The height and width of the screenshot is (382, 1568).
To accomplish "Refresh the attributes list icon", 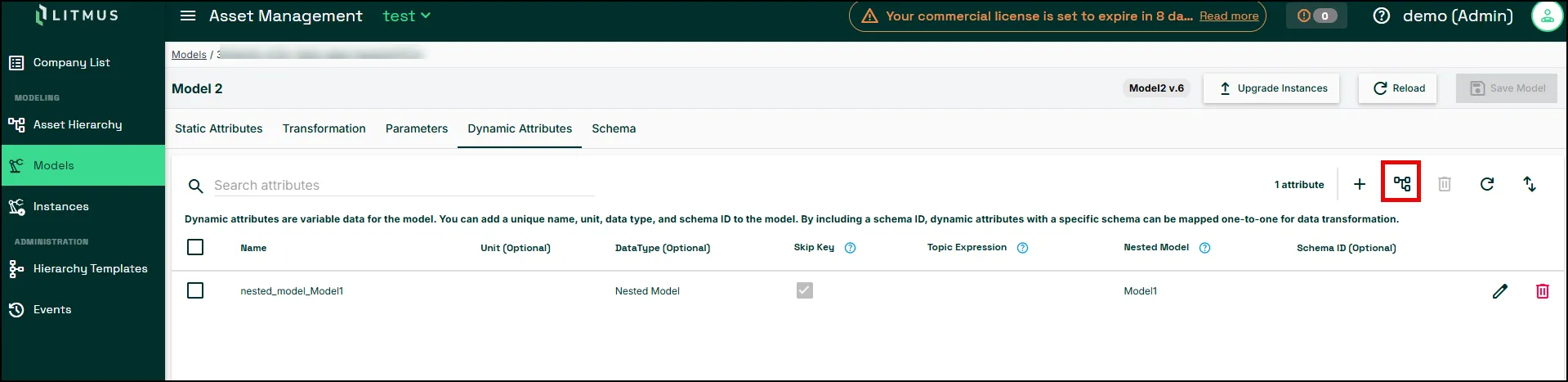I will [1487, 184].
